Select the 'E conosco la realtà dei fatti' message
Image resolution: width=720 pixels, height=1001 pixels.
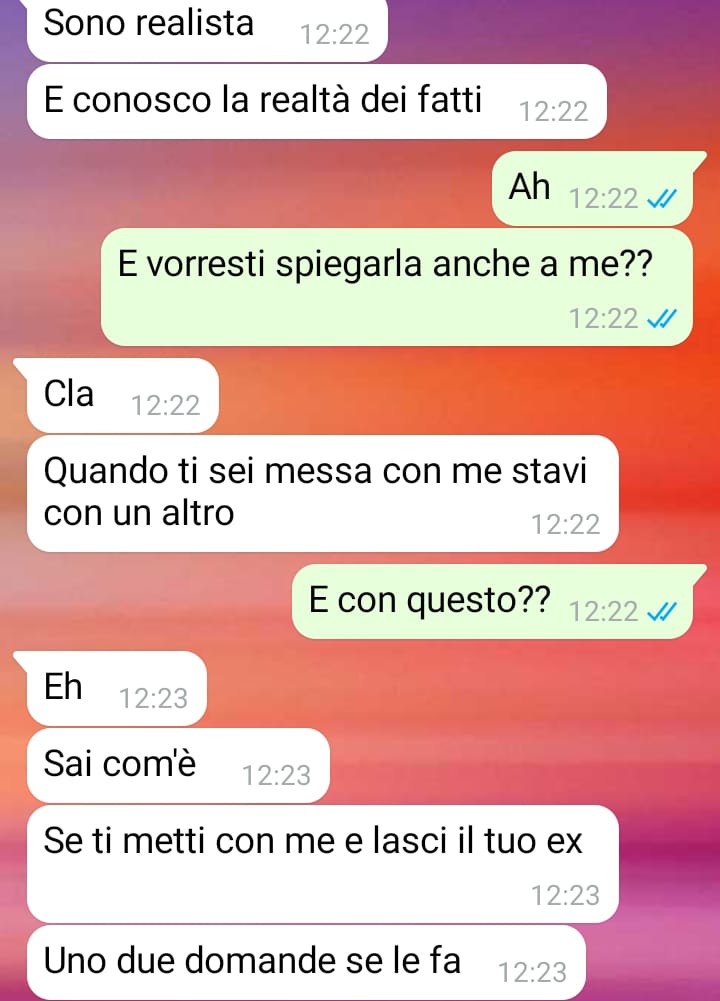tap(317, 102)
